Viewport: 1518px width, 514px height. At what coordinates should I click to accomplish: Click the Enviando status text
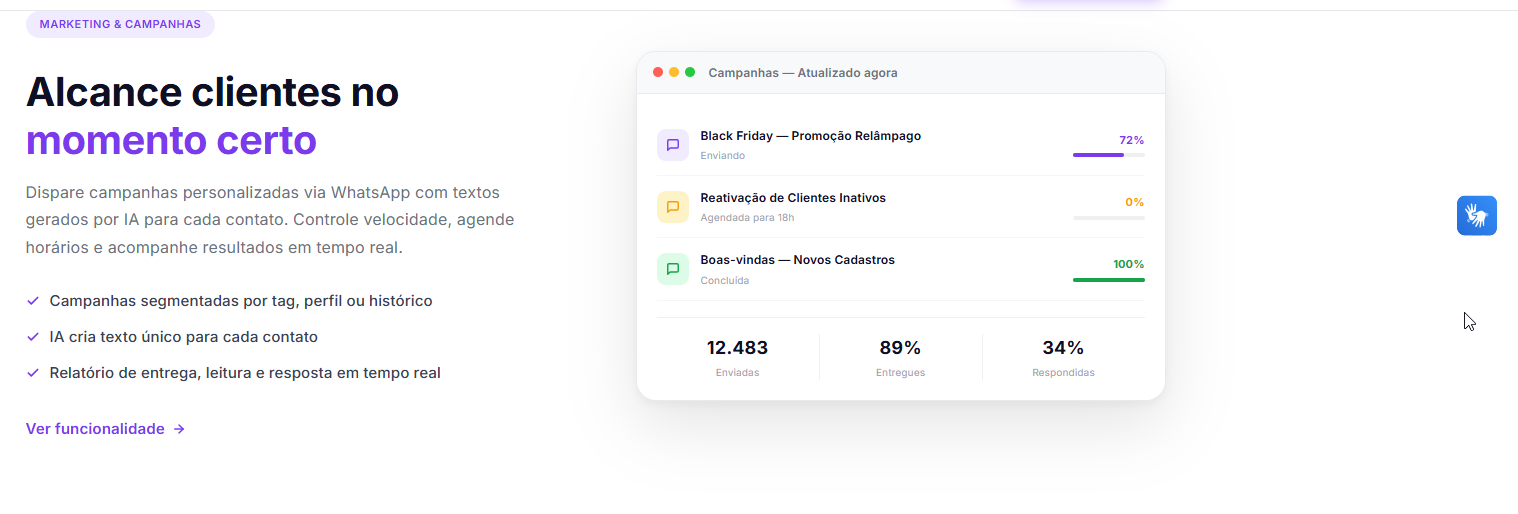(x=722, y=156)
